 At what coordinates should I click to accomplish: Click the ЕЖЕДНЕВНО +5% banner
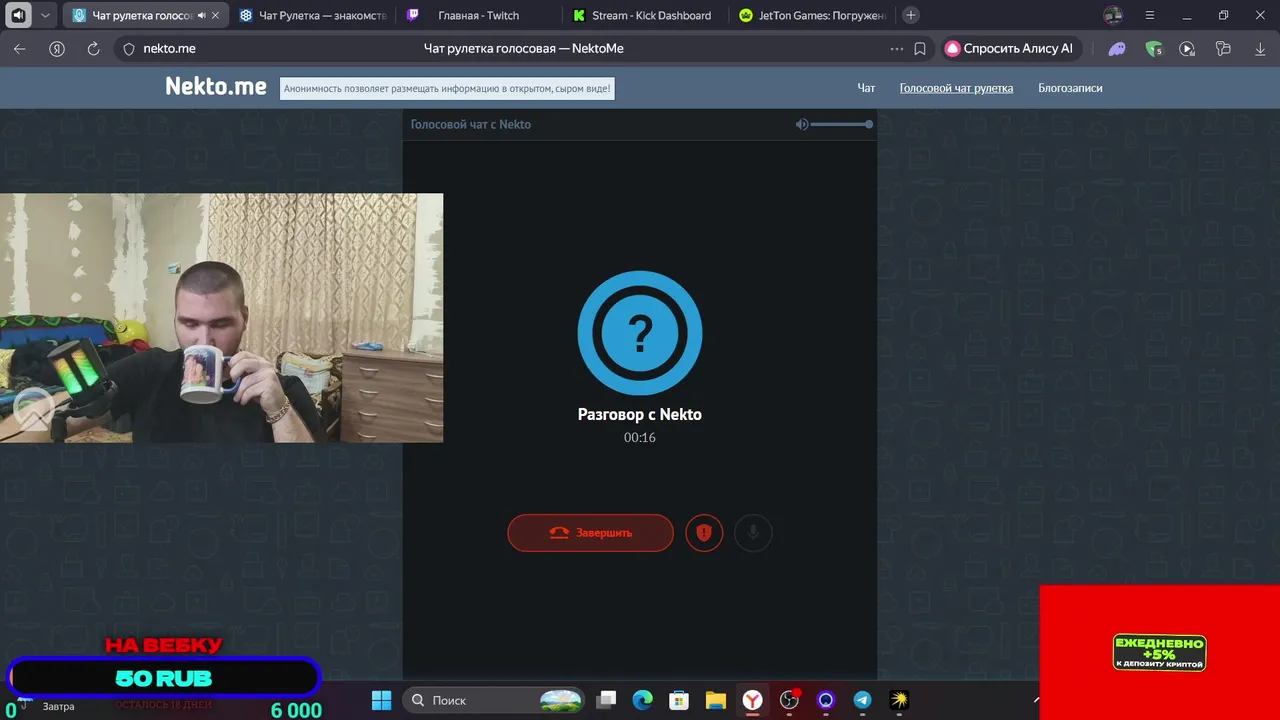tap(1159, 653)
